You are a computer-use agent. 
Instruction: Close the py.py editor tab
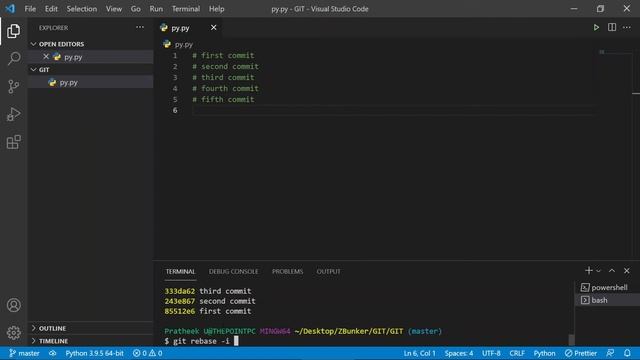pyautogui.click(x=213, y=27)
